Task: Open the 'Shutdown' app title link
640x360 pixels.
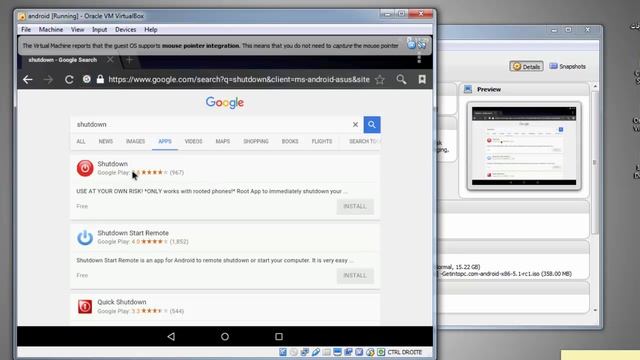Action: tap(113, 164)
